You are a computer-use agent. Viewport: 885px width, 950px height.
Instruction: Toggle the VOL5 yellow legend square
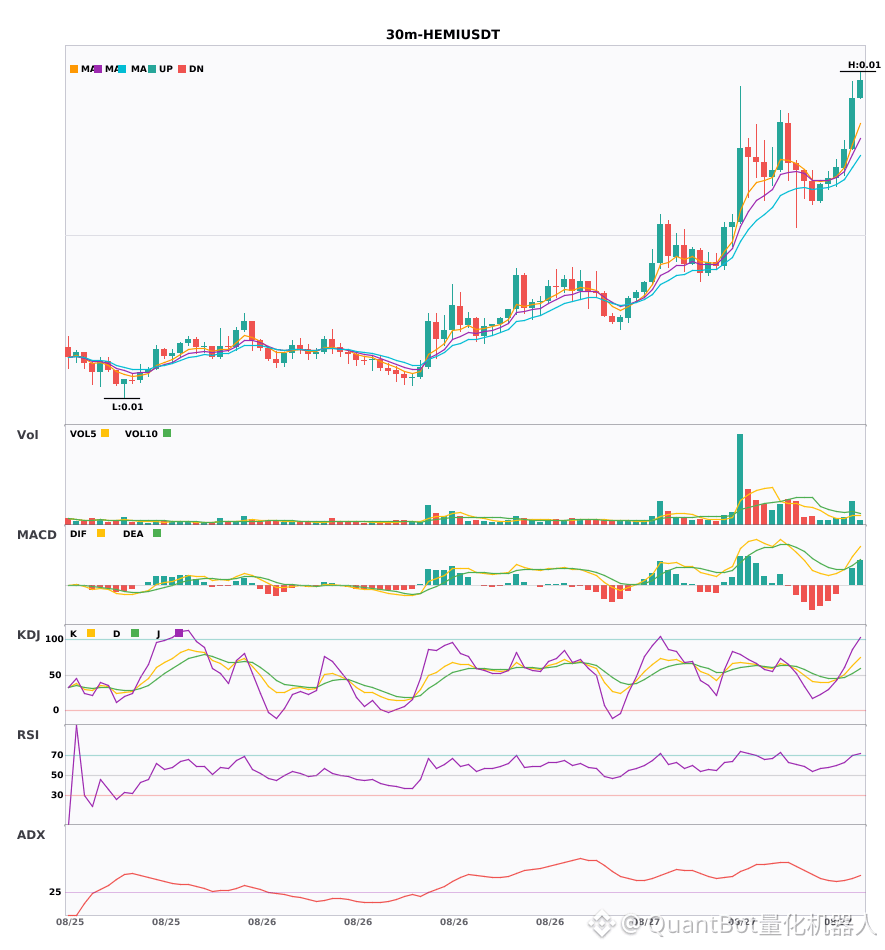point(105,433)
